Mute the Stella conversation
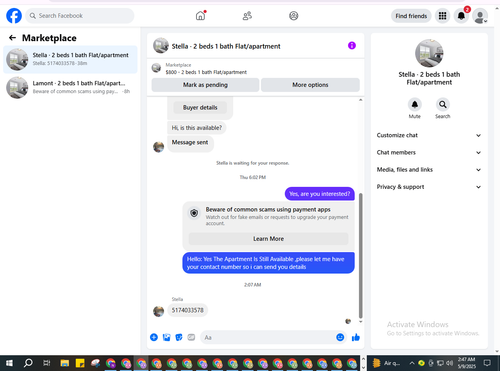The height and width of the screenshot is (371, 500). click(x=415, y=105)
